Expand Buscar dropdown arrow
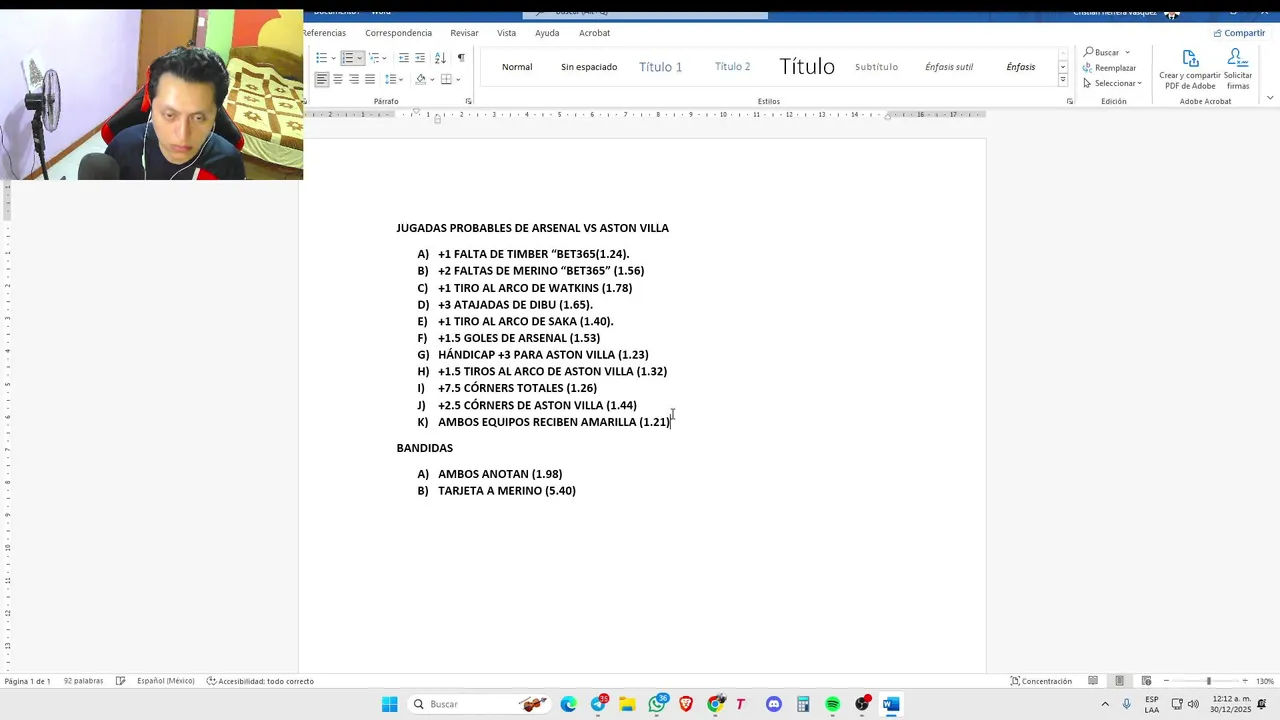The width and height of the screenshot is (1280, 720). [x=1127, y=52]
